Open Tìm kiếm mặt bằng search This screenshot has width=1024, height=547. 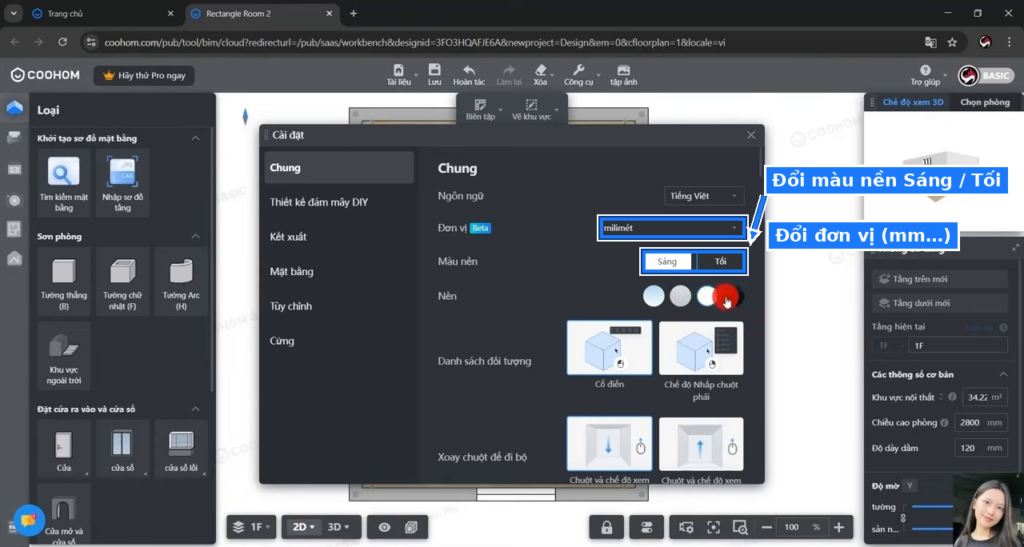click(63, 183)
